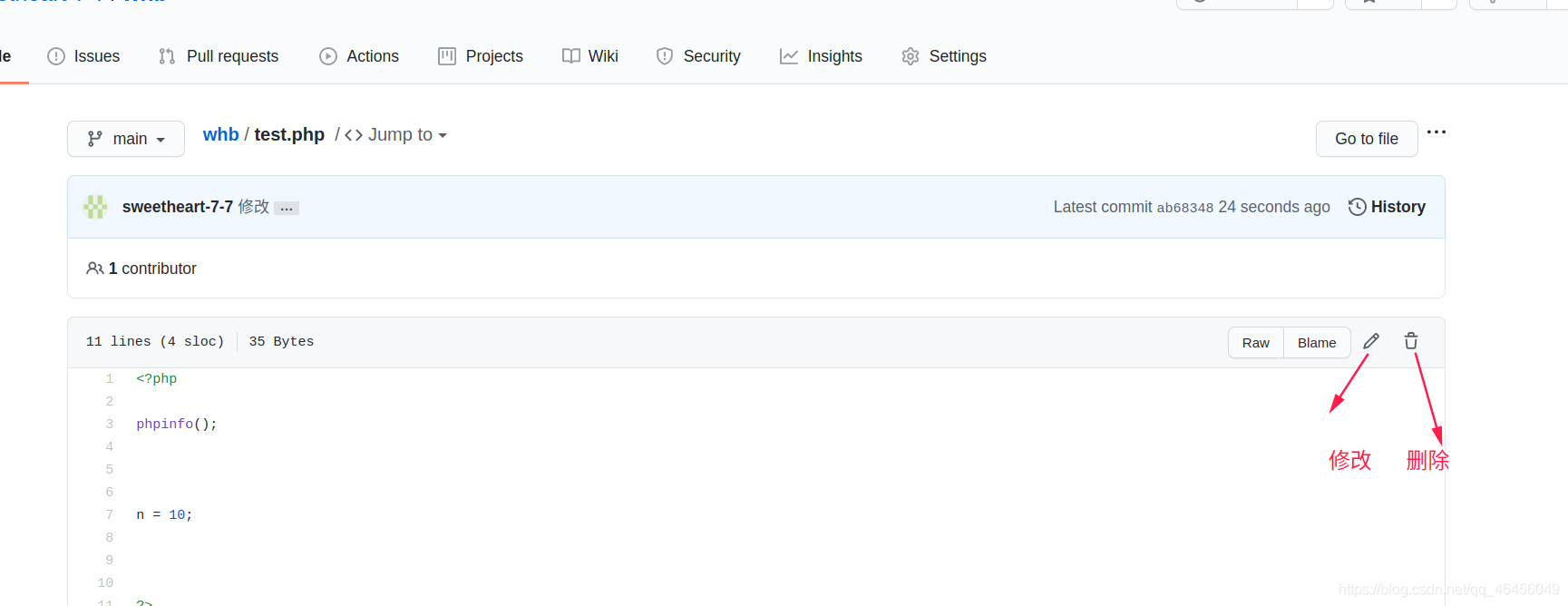
Task: Click the Security shield icon
Action: pyautogui.click(x=665, y=56)
